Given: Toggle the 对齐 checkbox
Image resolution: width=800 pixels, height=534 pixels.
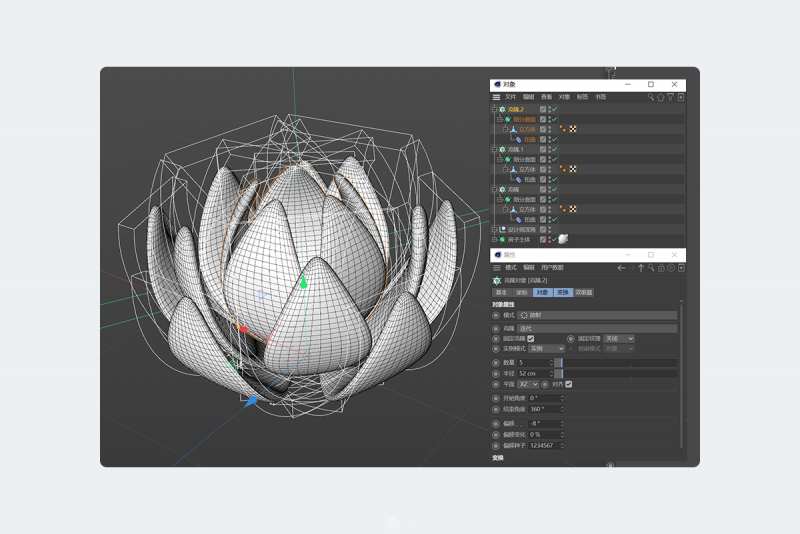Looking at the screenshot, I should [569, 384].
